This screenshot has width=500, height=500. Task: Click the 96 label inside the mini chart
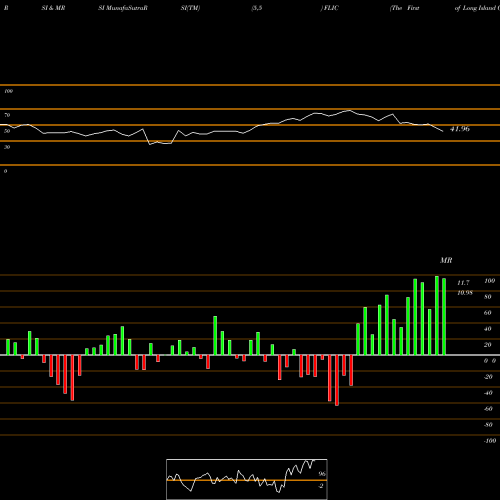[x=322, y=474]
